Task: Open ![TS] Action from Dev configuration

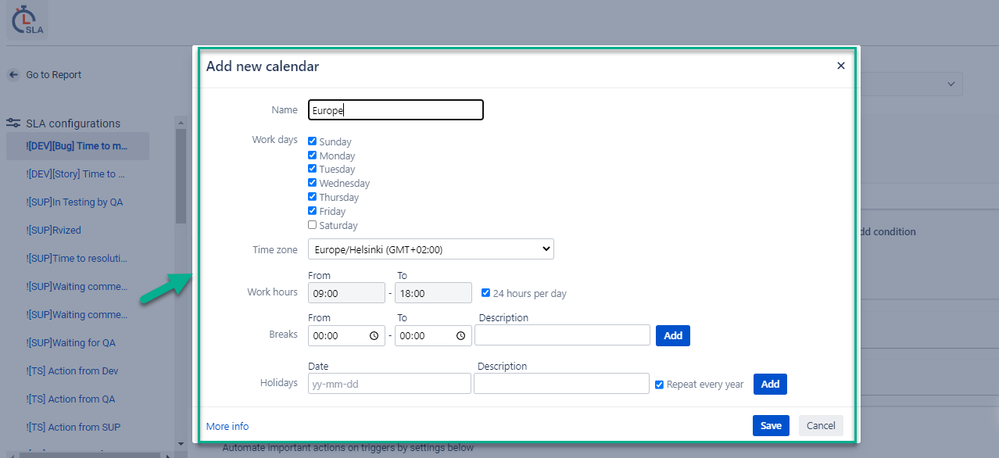Action: click(x=73, y=371)
